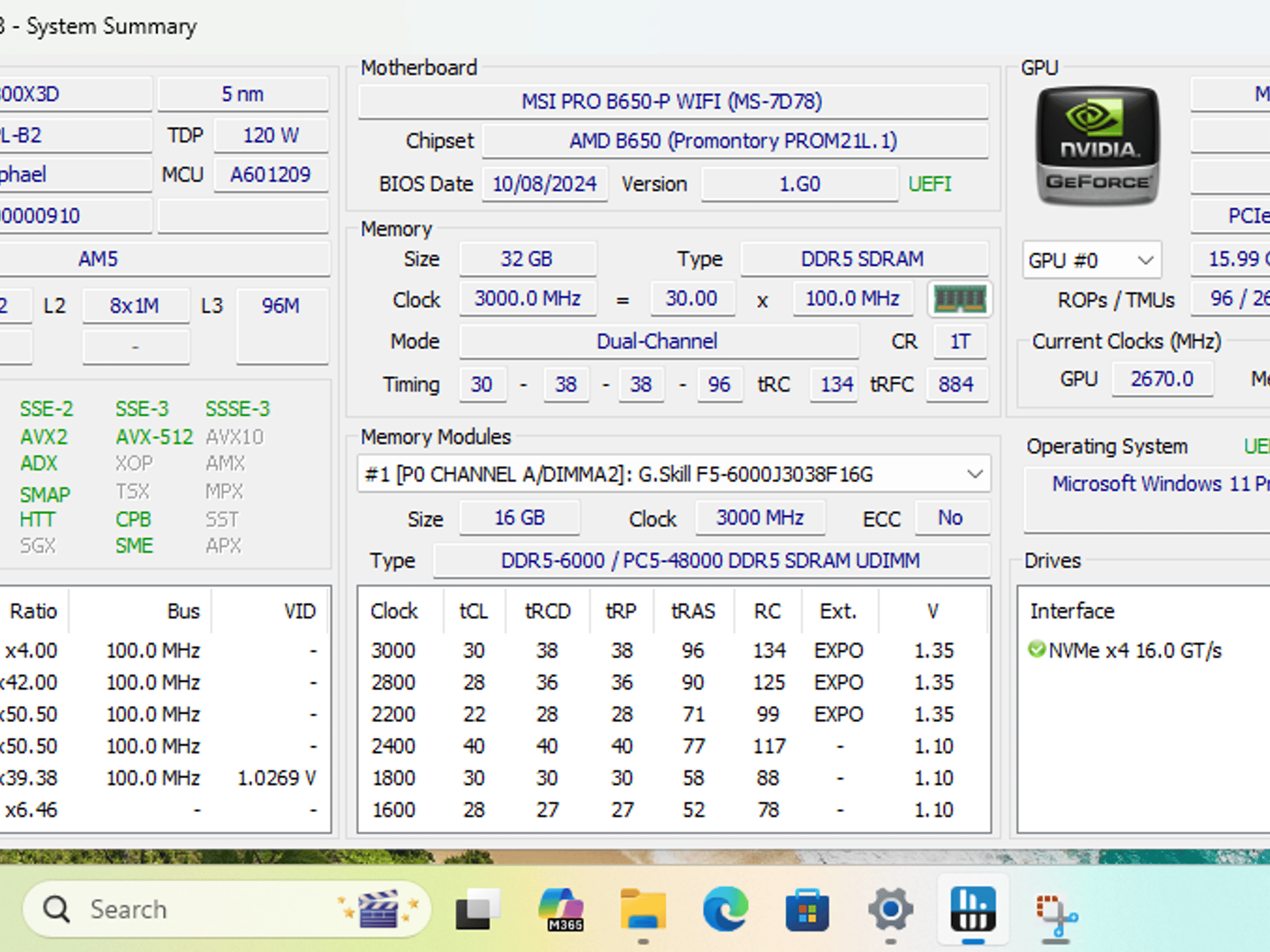This screenshot has height=952, width=1270.
Task: Launch Microsoft 365 Copilot from taskbar
Action: tap(561, 909)
